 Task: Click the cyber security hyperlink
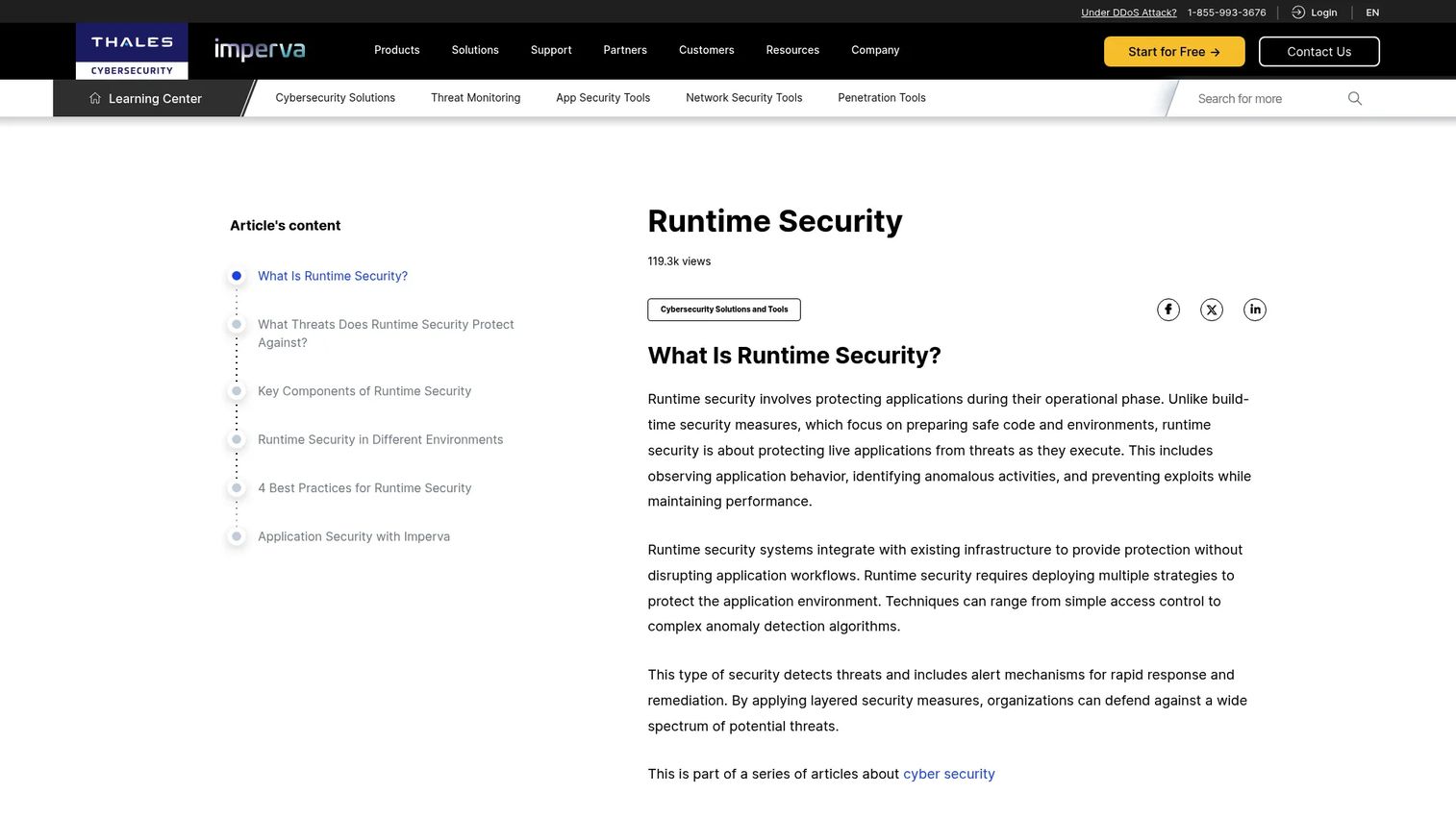pyautogui.click(x=949, y=774)
